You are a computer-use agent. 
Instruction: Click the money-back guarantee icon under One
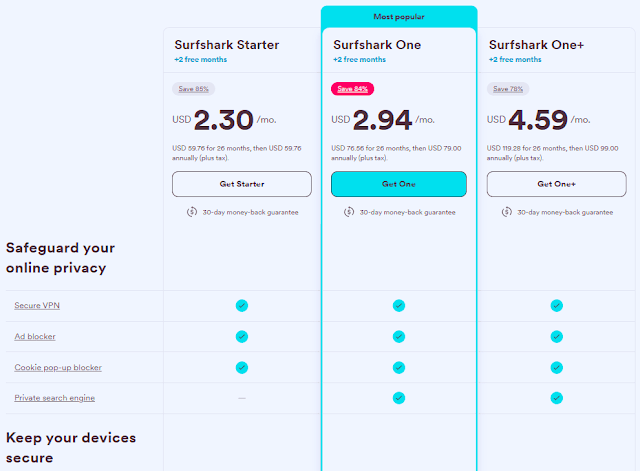pos(349,212)
